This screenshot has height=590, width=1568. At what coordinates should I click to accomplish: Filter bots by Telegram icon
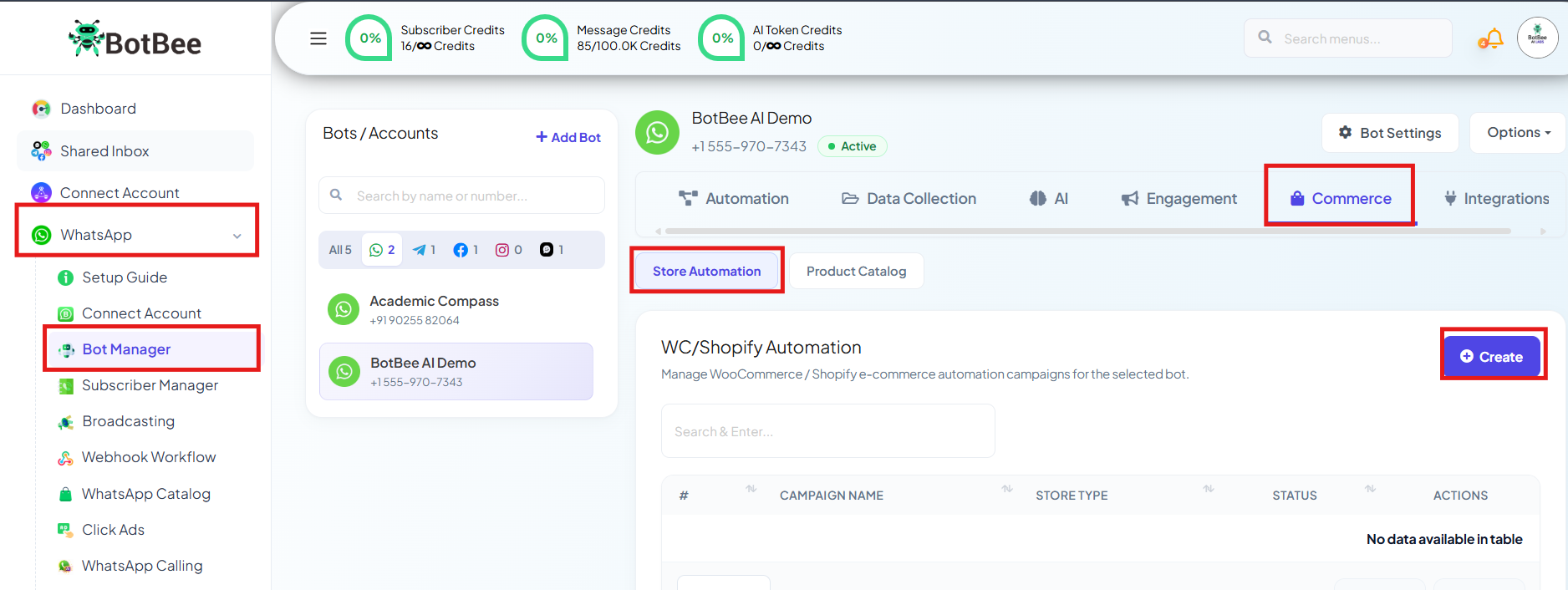click(424, 250)
